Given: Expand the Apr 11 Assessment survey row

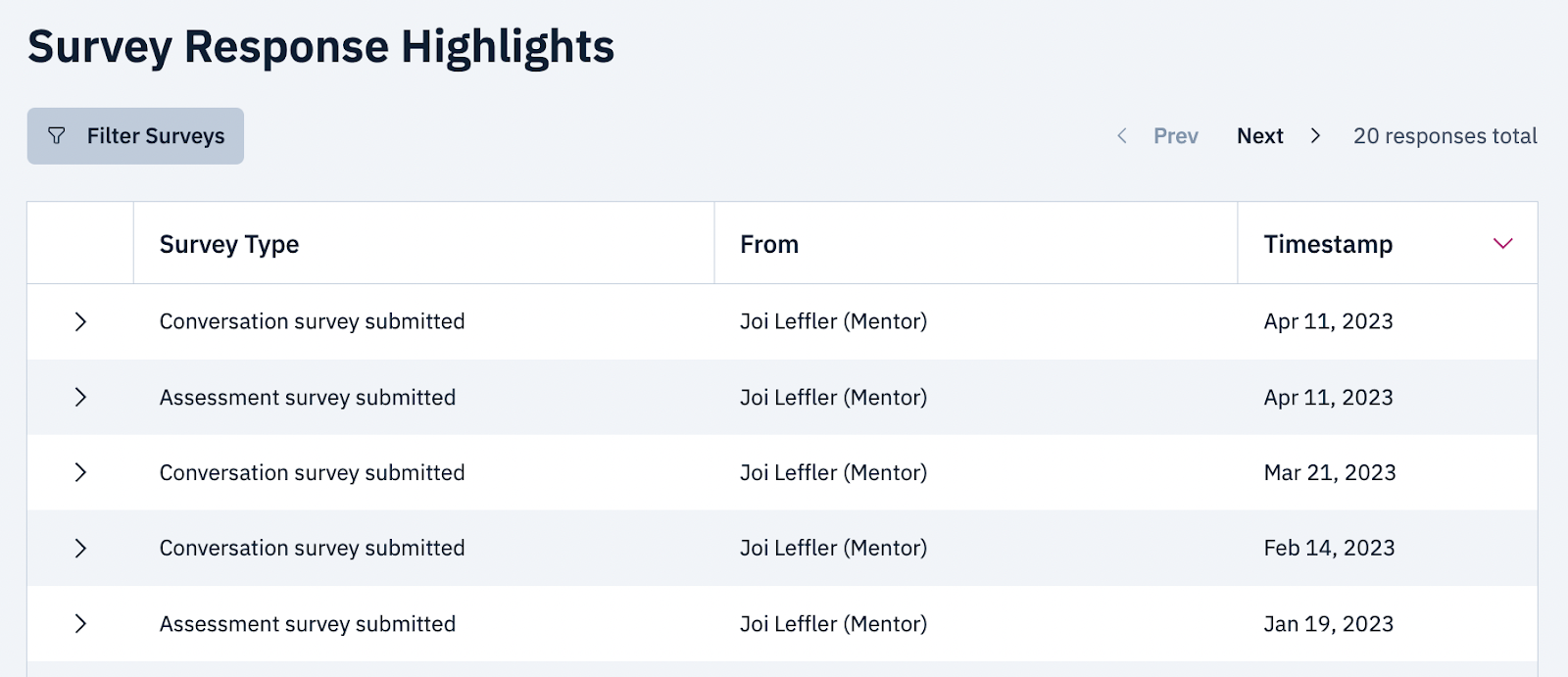Looking at the screenshot, I should point(80,397).
